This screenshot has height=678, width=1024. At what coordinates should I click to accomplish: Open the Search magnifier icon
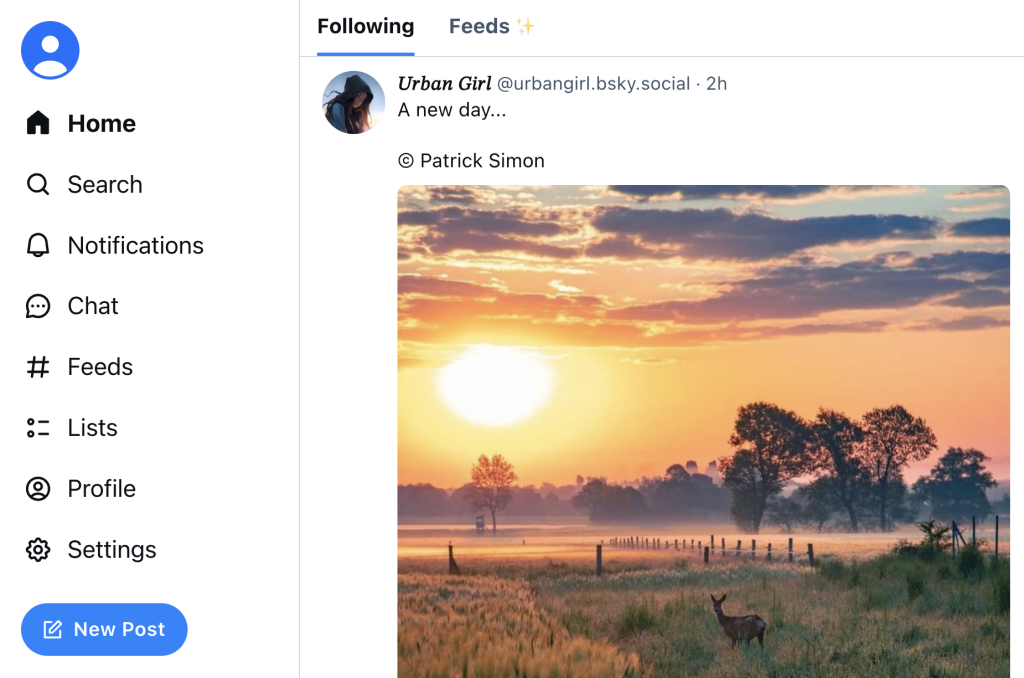tap(37, 184)
